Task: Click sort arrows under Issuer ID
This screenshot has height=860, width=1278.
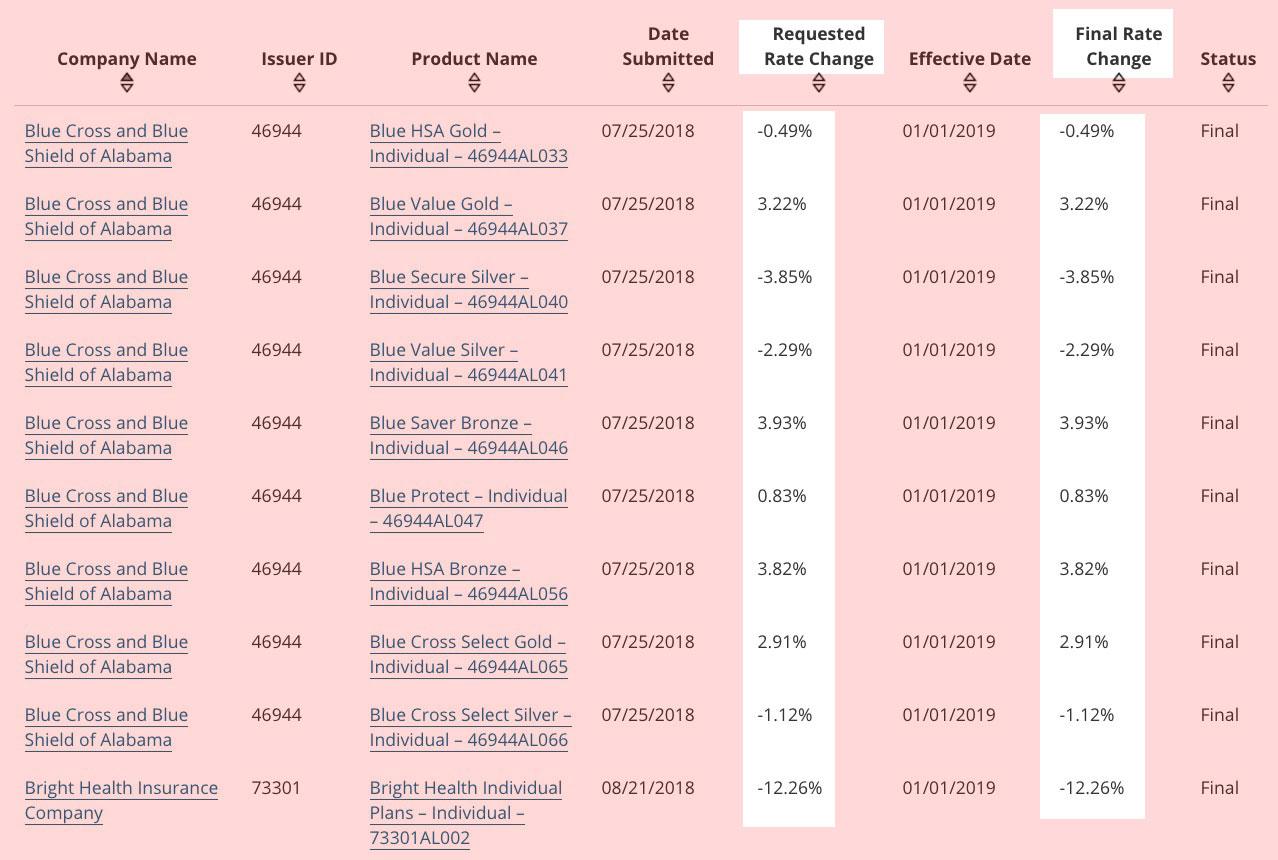Action: (x=299, y=84)
